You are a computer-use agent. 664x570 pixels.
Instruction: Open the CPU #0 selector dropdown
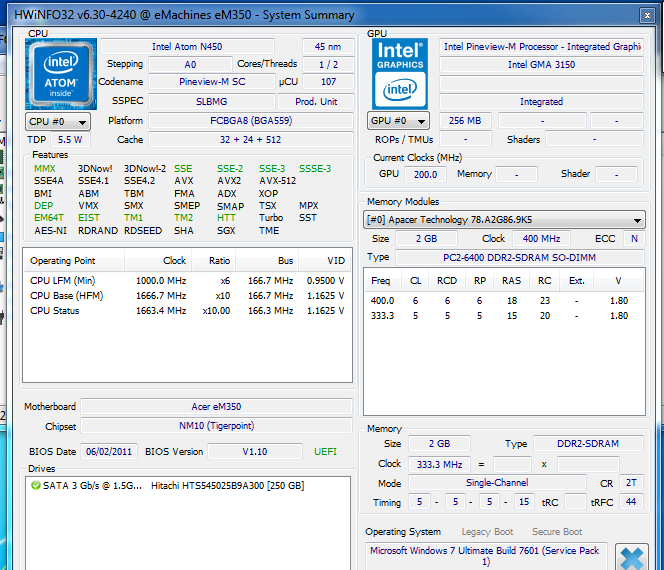(58, 122)
